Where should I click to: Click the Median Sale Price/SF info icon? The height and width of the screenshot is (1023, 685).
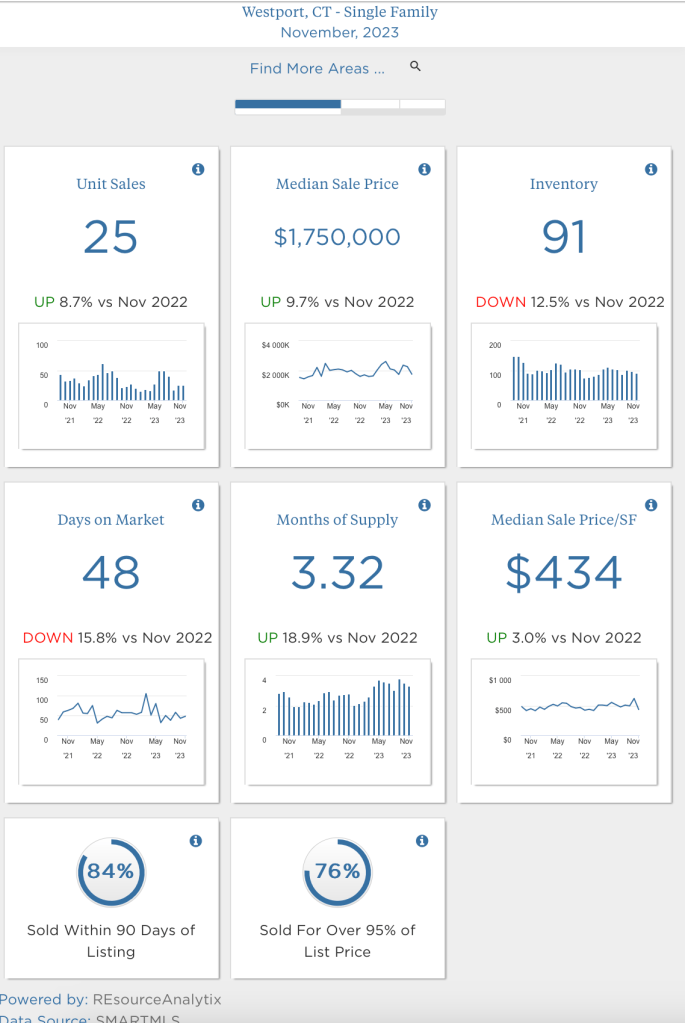(651, 506)
